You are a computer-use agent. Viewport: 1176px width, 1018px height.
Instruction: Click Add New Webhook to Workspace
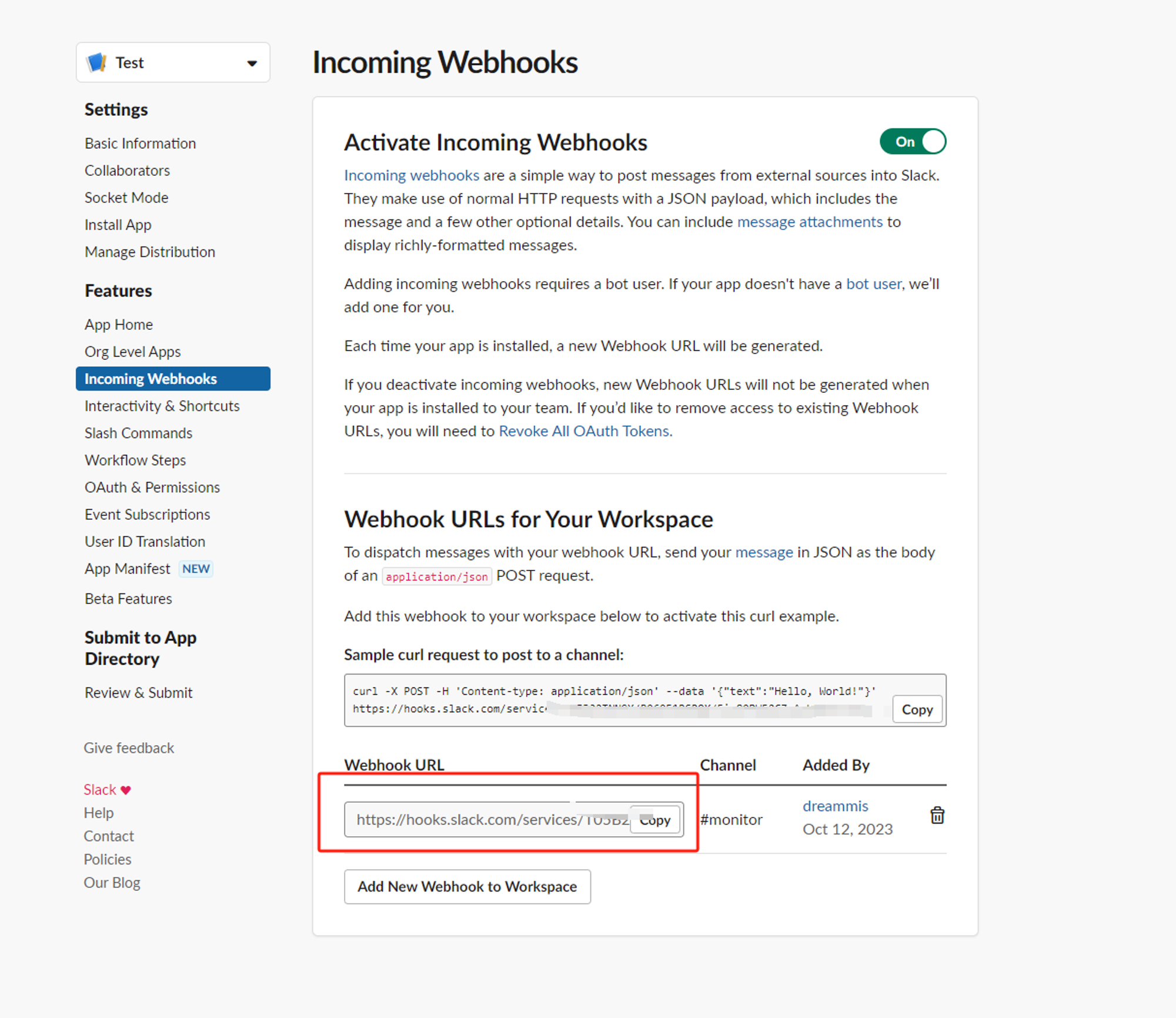(x=467, y=886)
